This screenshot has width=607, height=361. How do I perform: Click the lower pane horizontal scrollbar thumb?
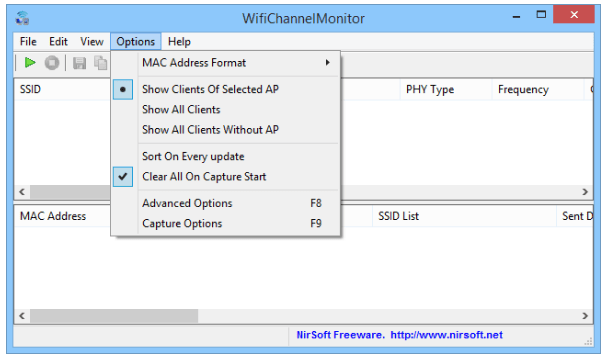(114, 316)
